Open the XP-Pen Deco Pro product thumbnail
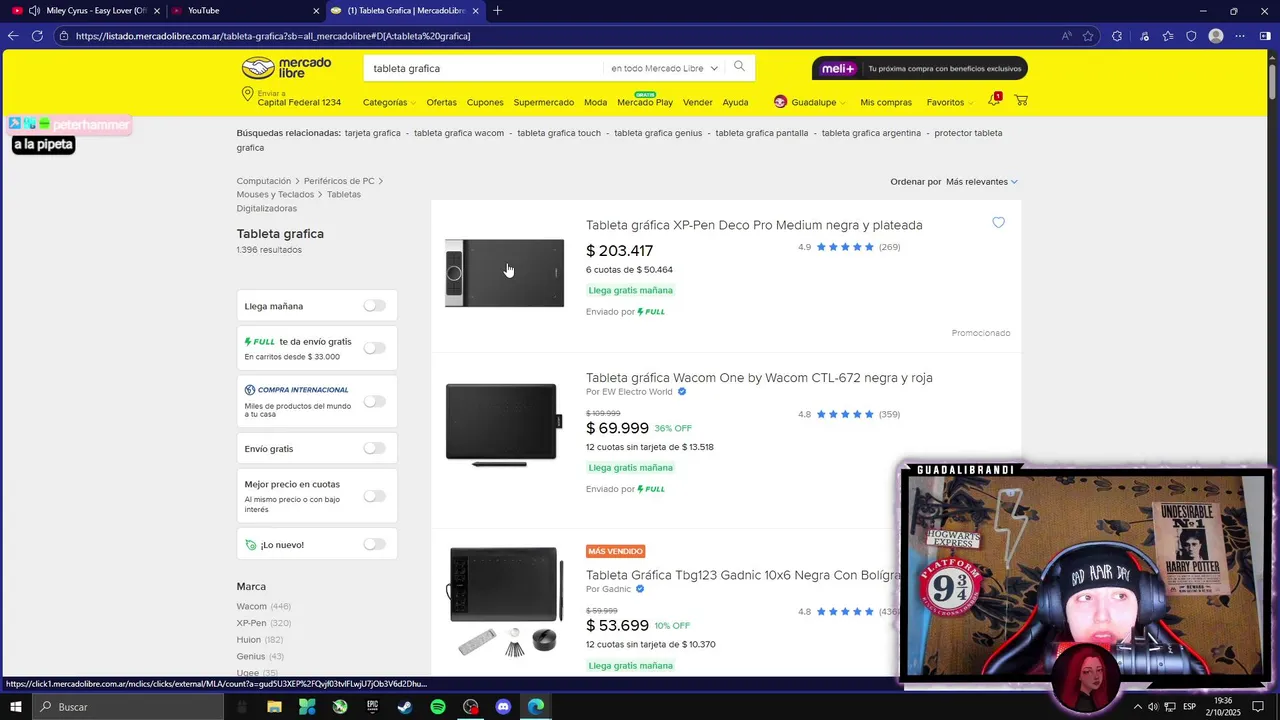Image resolution: width=1280 pixels, height=720 pixels. coord(505,273)
